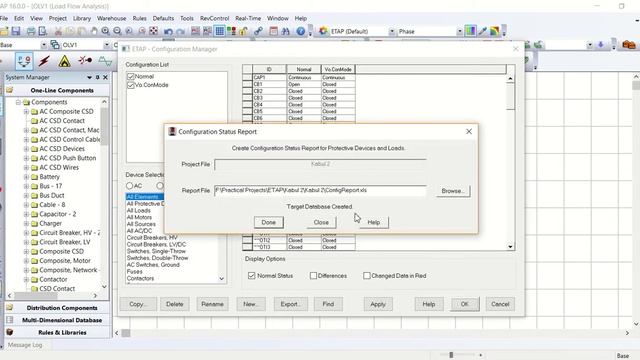Click the Print icon in the toolbar
640x360 pixels.
(x=31, y=31)
